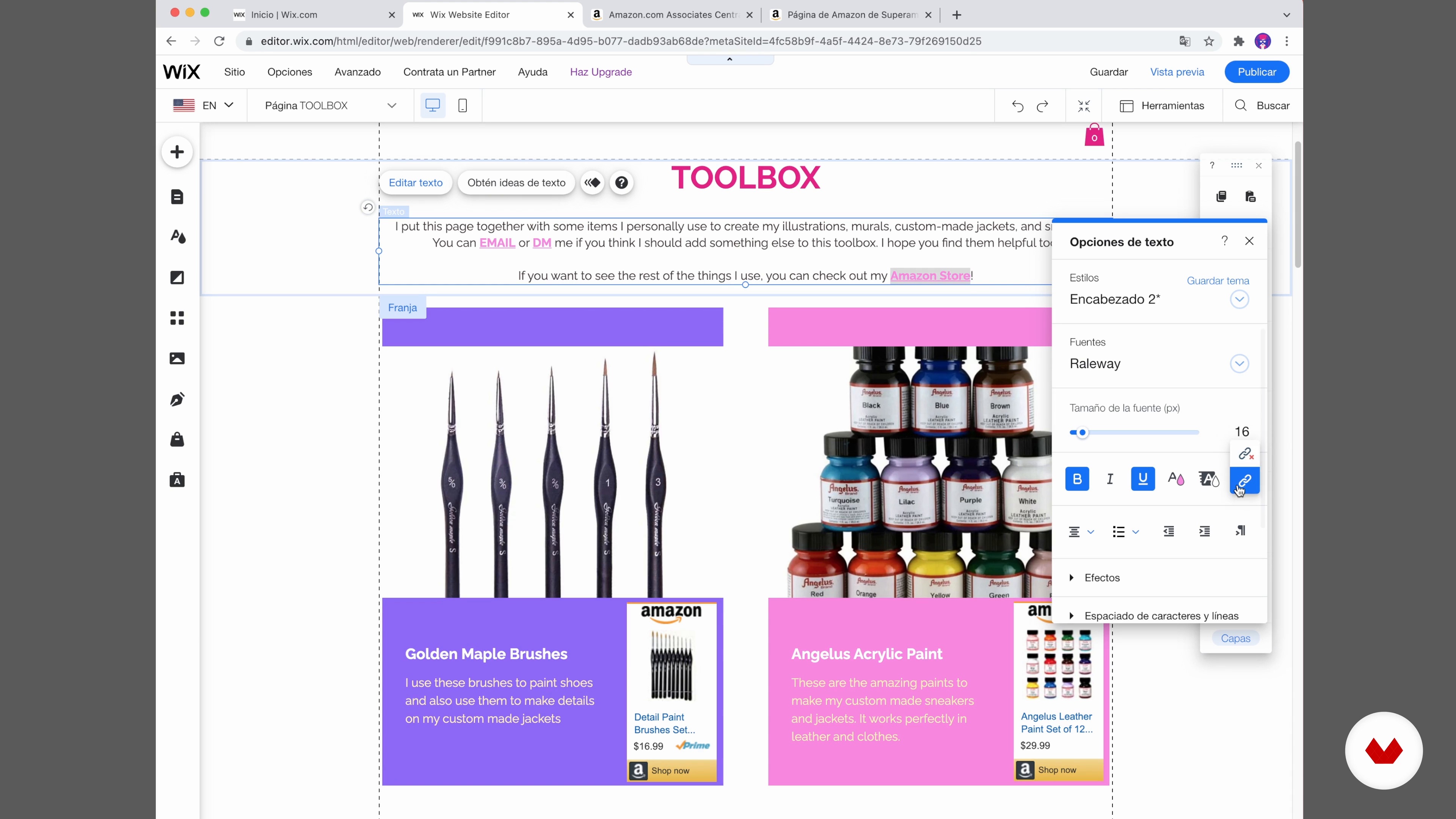1456x819 pixels.
Task: Expand Espaciado de caracteres y líneas
Action: 1154,615
